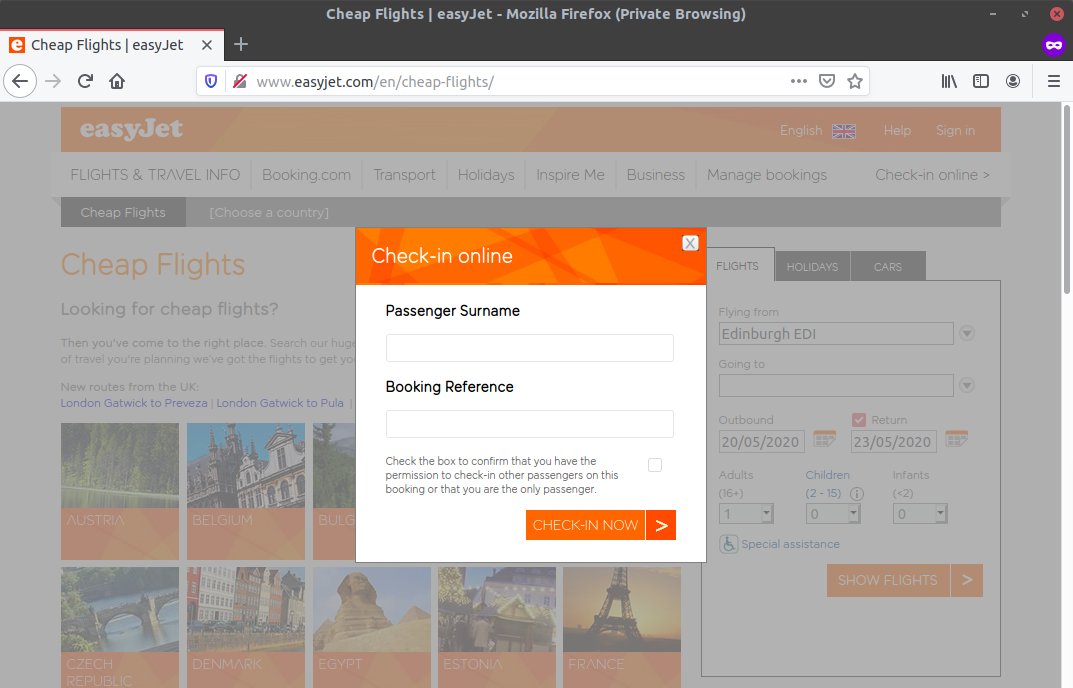Open the Return date calendar icon
1073x688 pixels.
(x=956, y=439)
